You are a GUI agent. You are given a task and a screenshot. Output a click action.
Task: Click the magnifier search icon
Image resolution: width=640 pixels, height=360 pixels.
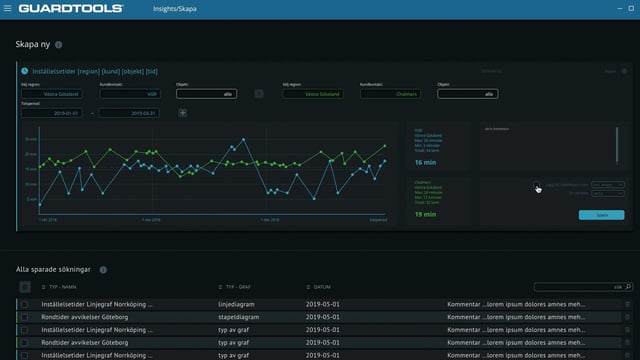[628, 287]
